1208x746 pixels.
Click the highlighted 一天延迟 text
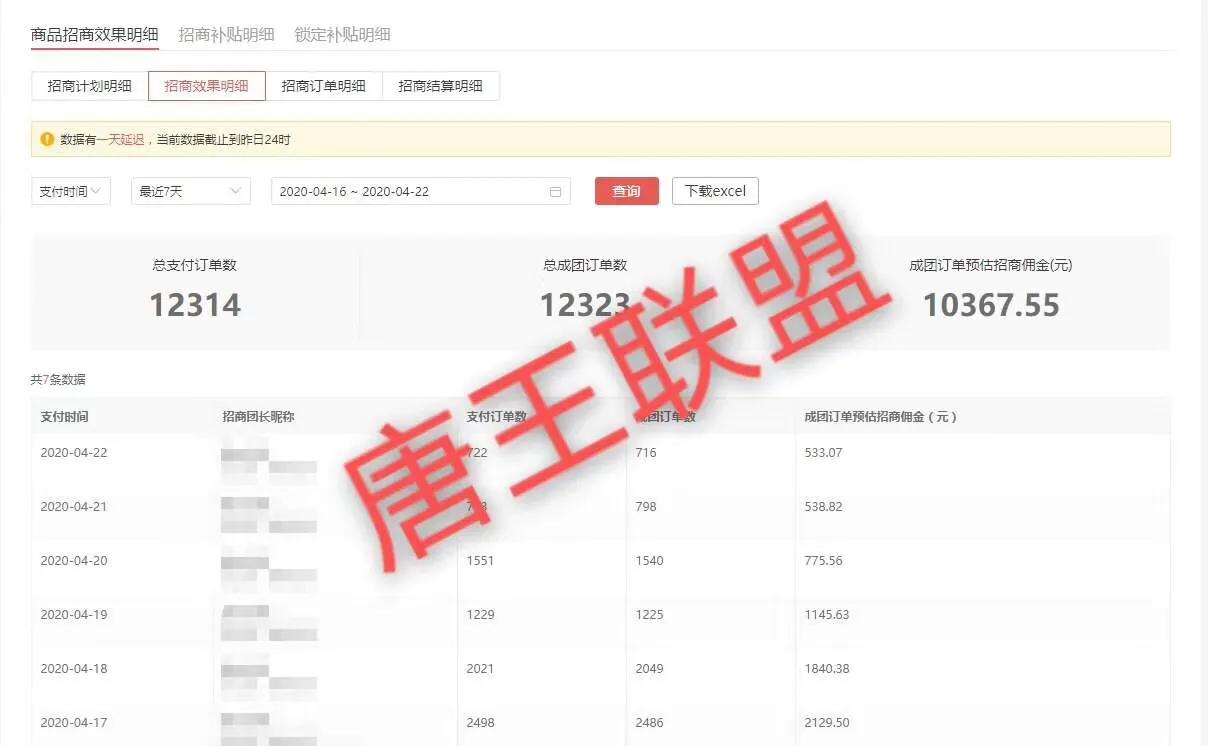(120, 139)
